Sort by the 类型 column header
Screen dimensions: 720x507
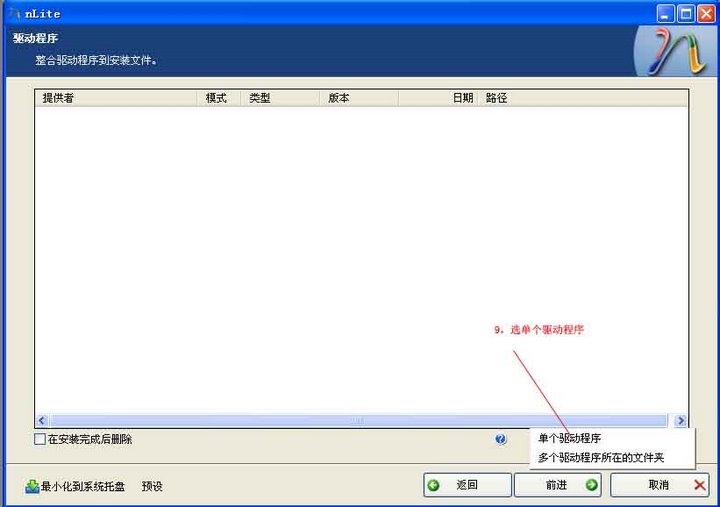tap(280, 98)
